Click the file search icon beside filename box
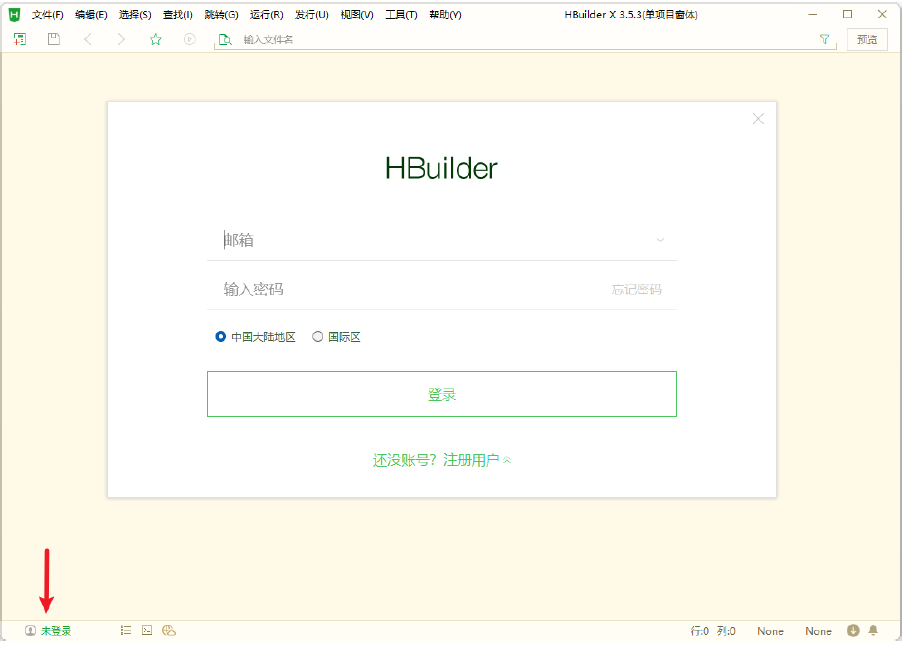 (x=225, y=39)
